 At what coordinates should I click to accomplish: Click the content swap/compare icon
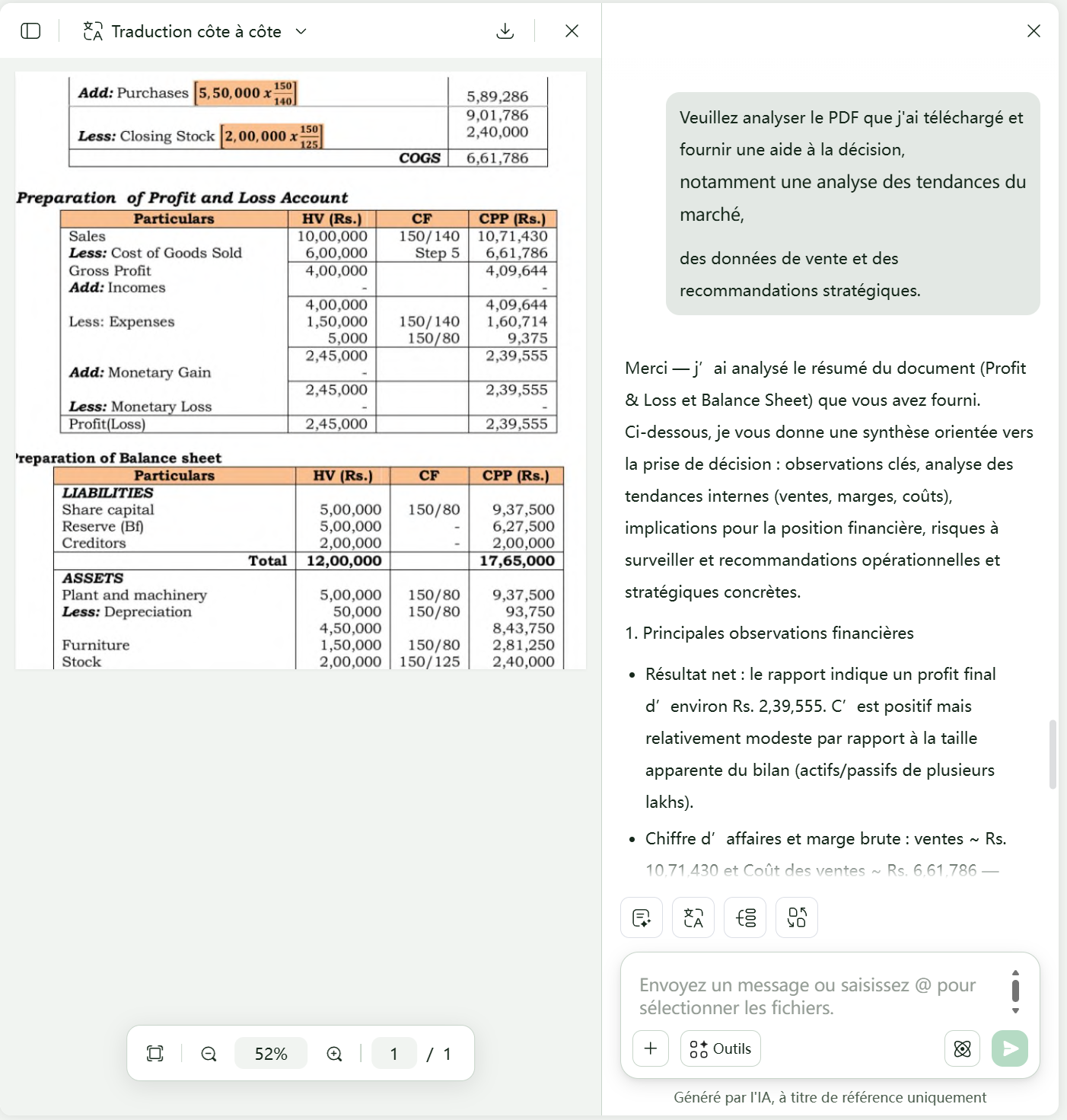[797, 917]
